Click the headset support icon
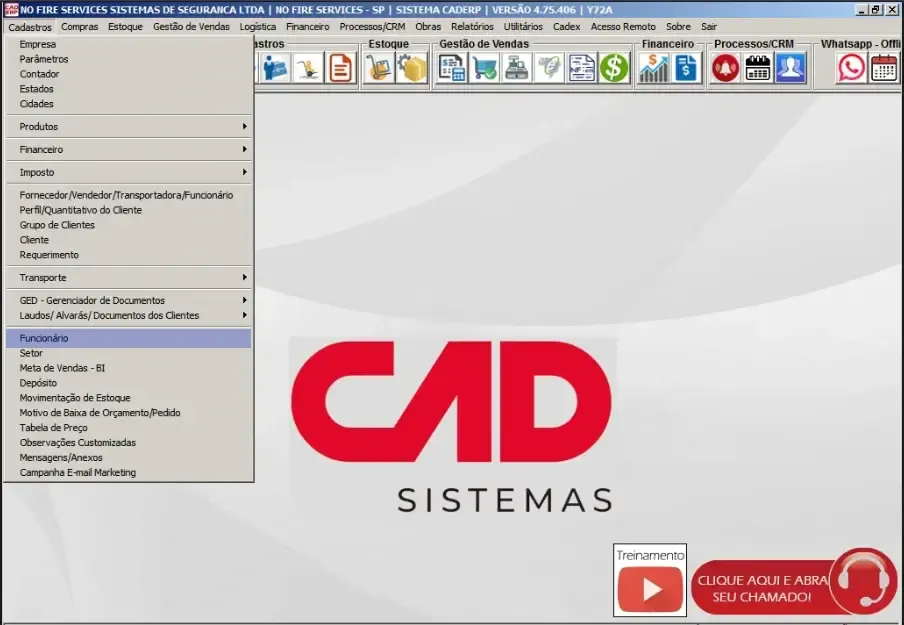The height and width of the screenshot is (625, 904). tap(864, 580)
